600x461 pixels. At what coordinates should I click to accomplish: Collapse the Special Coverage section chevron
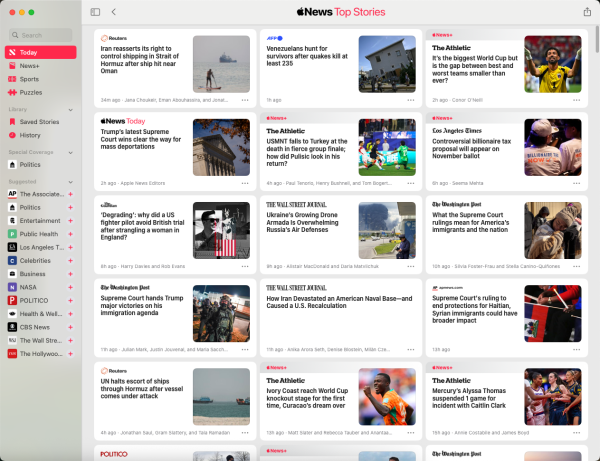pos(70,153)
